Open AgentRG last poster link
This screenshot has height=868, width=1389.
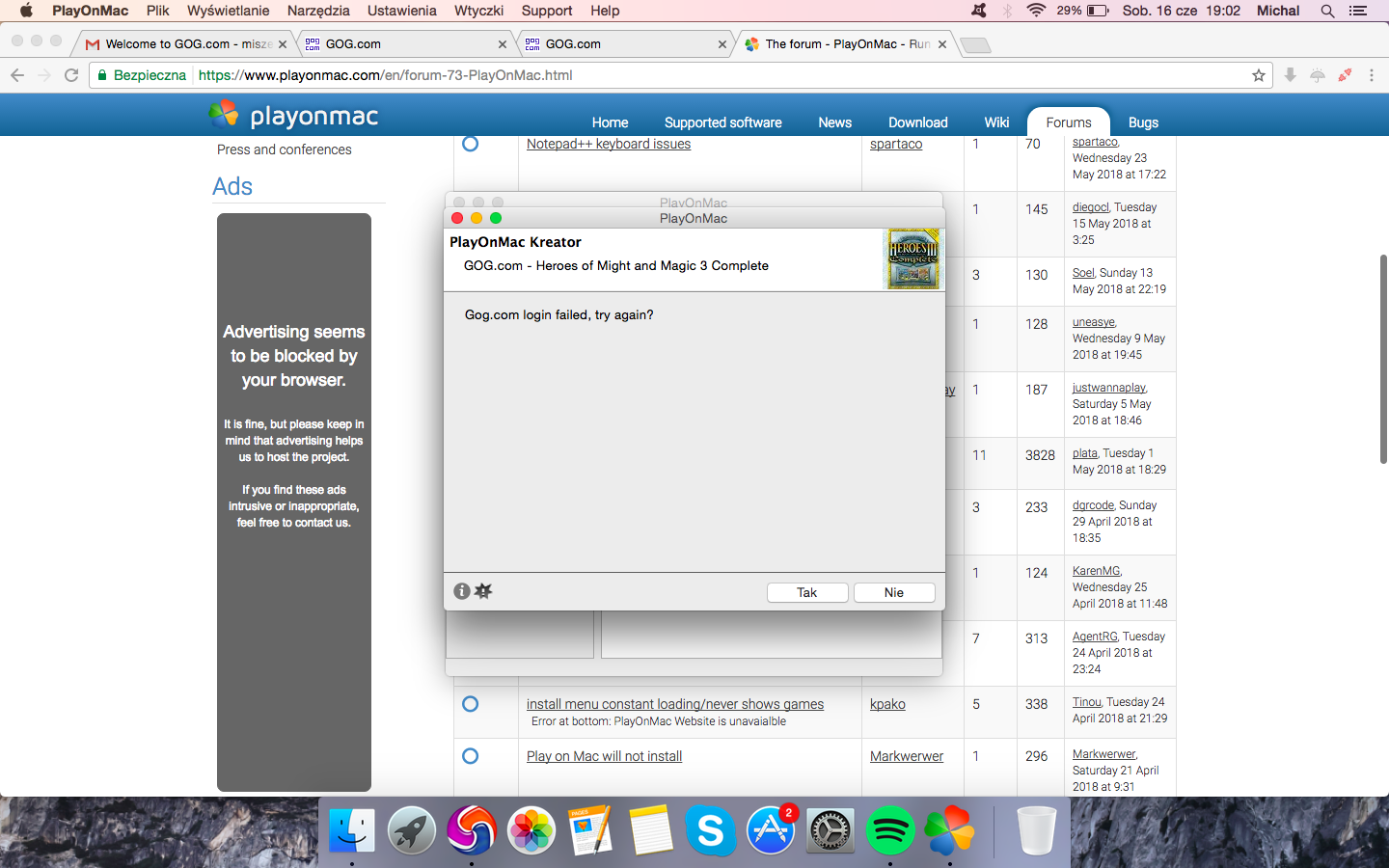tap(1095, 637)
